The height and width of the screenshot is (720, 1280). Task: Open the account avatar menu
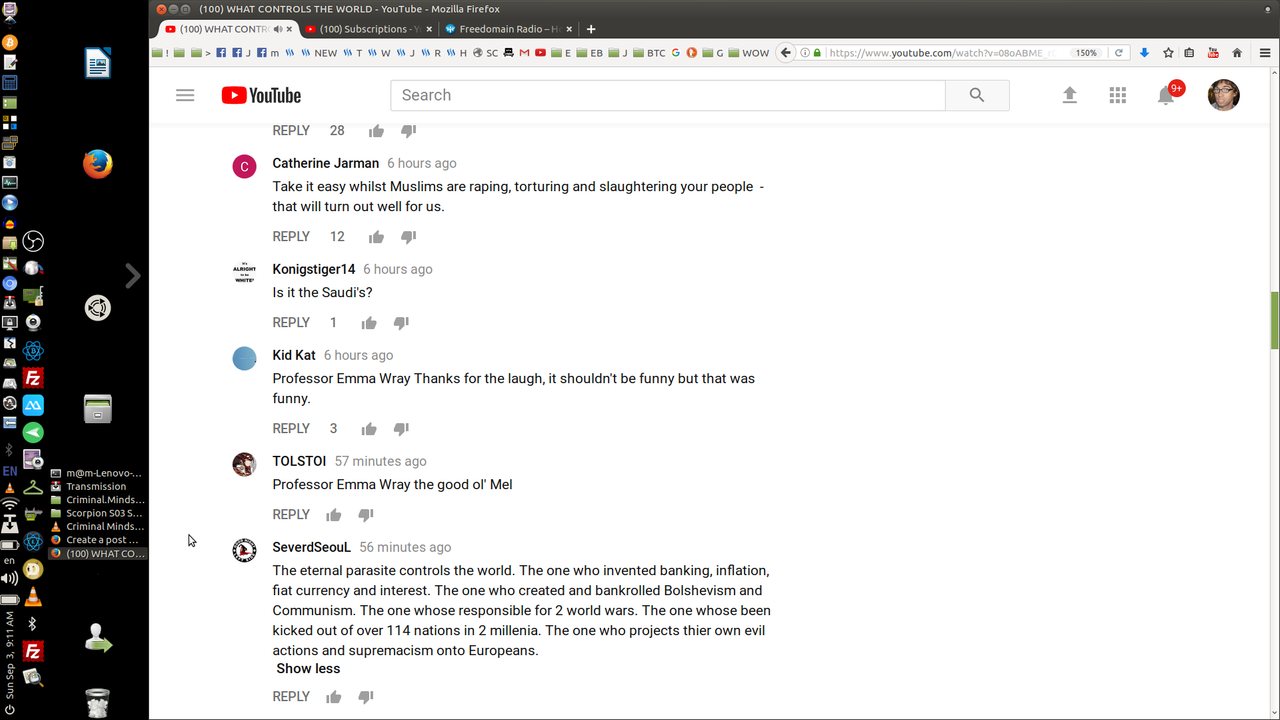pyautogui.click(x=1224, y=95)
